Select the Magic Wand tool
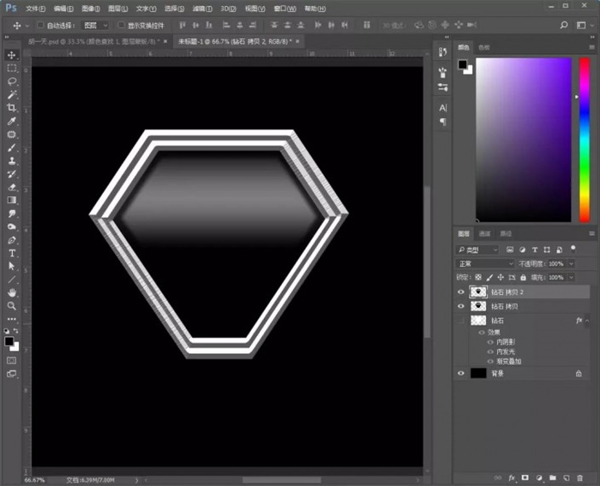Viewport: 600px width, 486px height. 12,94
